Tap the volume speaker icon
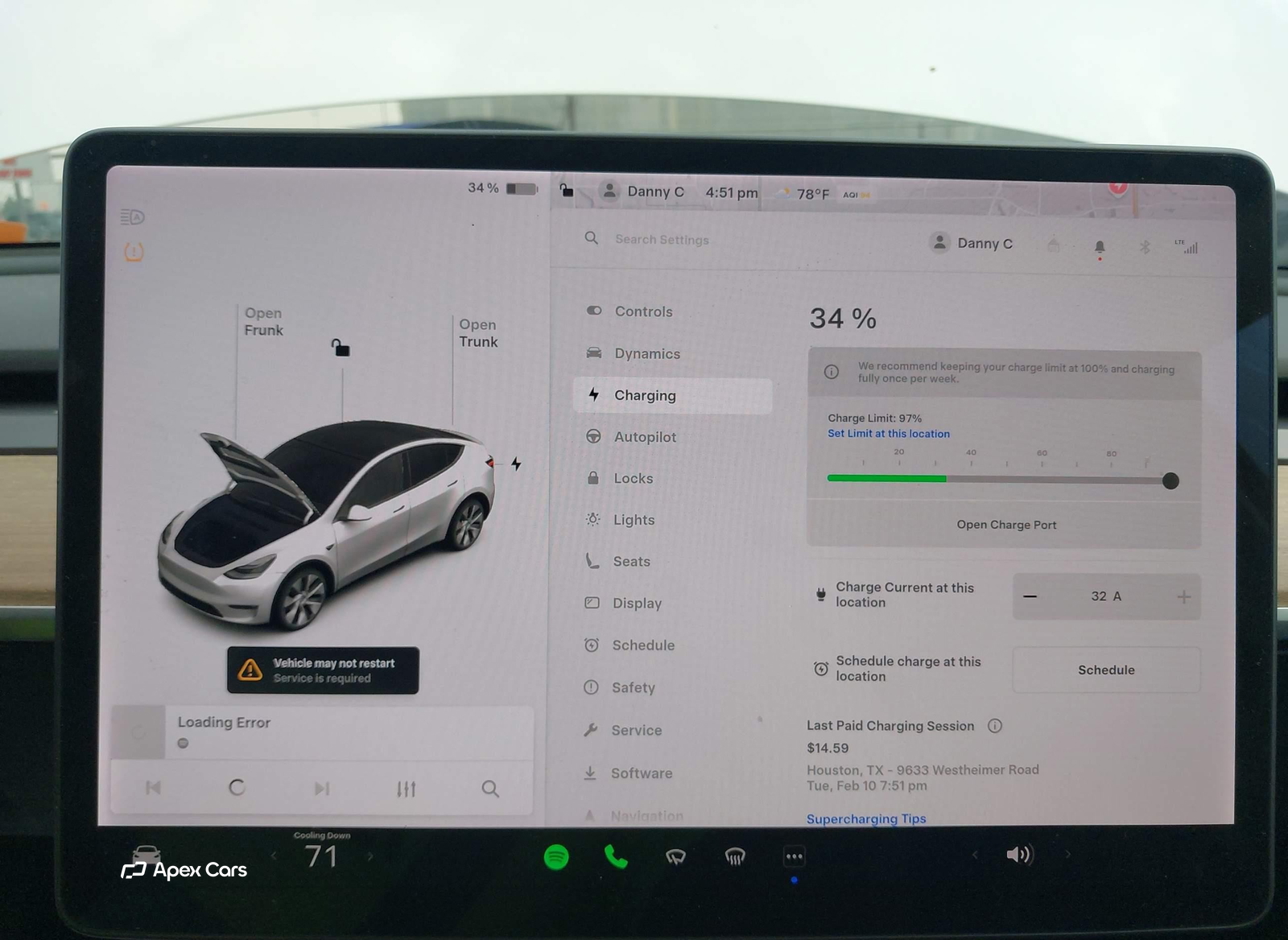Screen dimensions: 1288x940 [x=1020, y=855]
